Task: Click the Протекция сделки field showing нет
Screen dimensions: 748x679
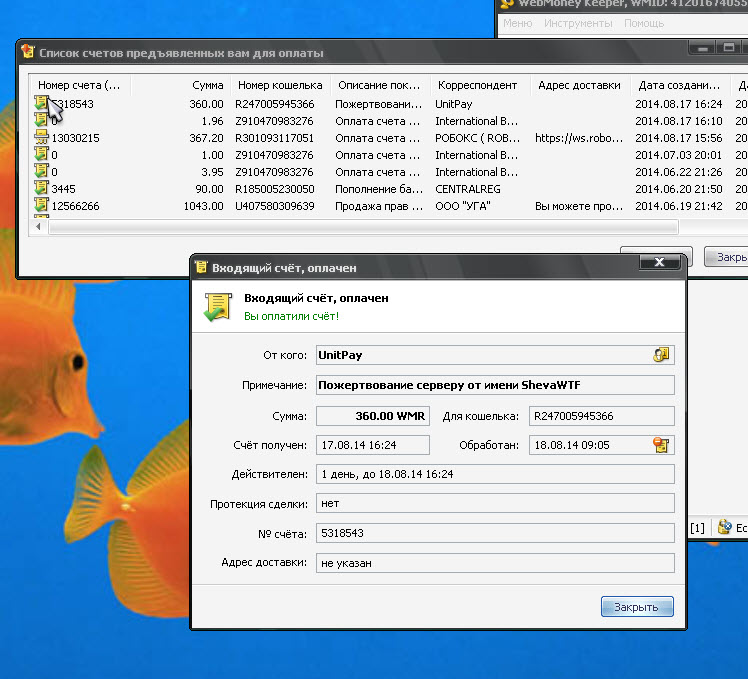Action: point(495,503)
